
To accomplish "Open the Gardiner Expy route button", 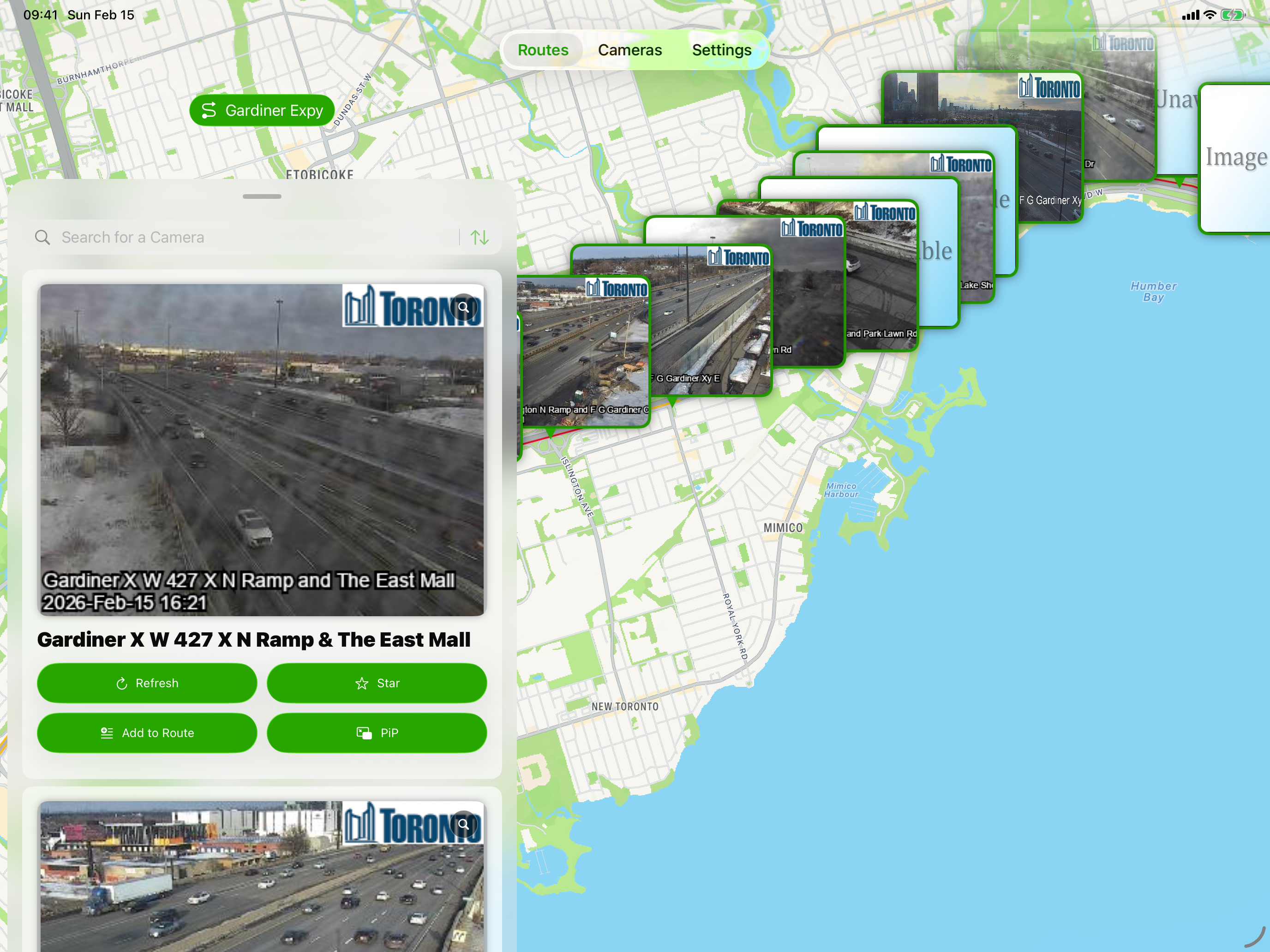I will coord(262,110).
